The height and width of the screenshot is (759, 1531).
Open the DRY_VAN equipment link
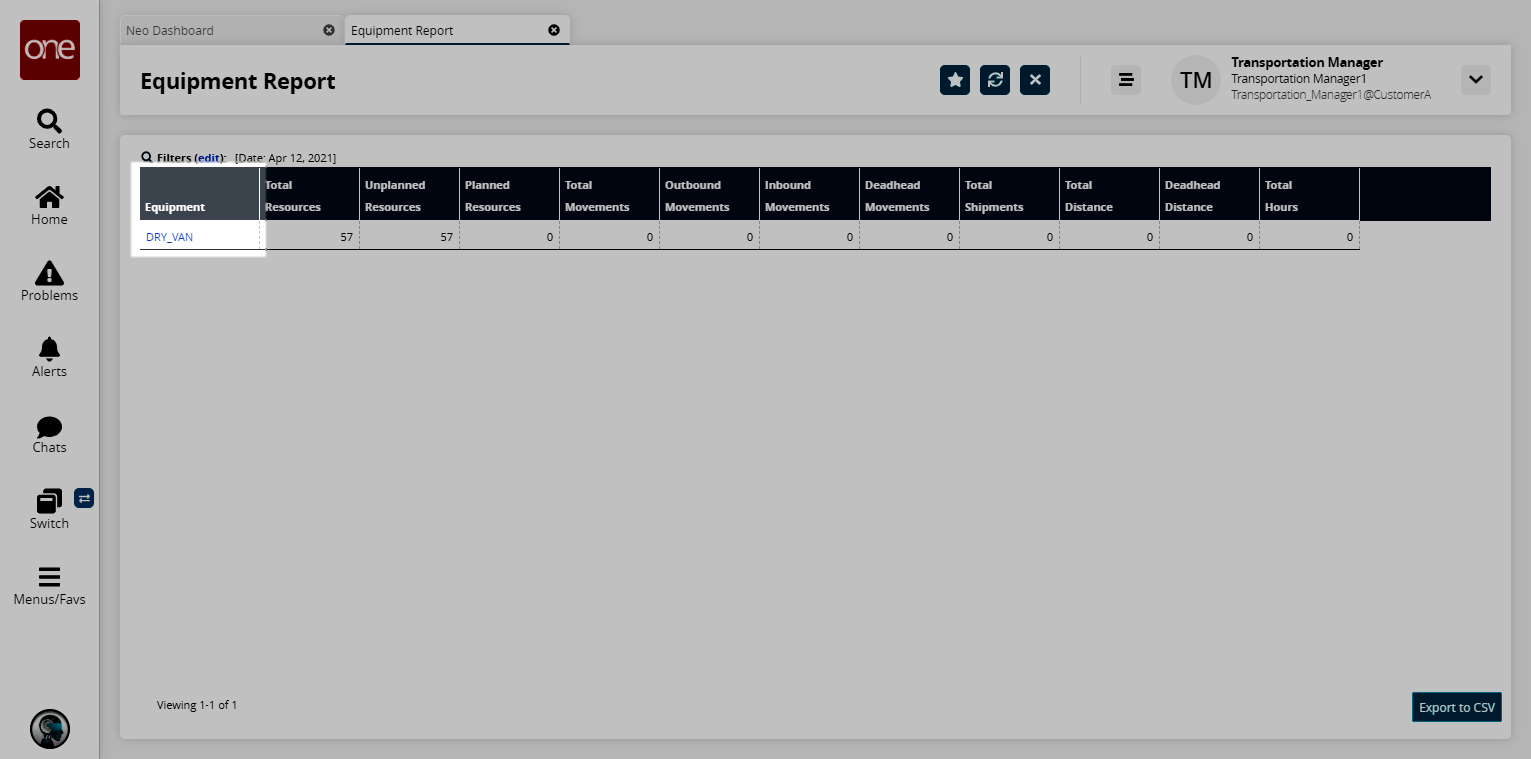coord(169,237)
